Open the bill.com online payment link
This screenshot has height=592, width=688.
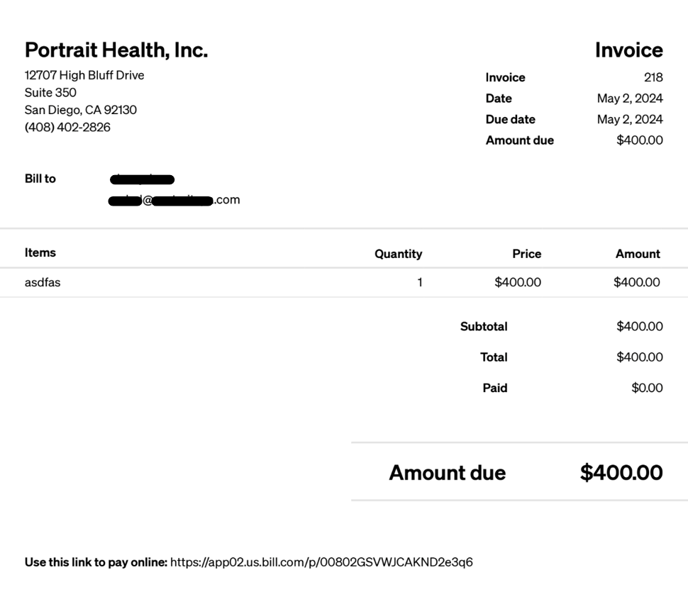[321, 562]
